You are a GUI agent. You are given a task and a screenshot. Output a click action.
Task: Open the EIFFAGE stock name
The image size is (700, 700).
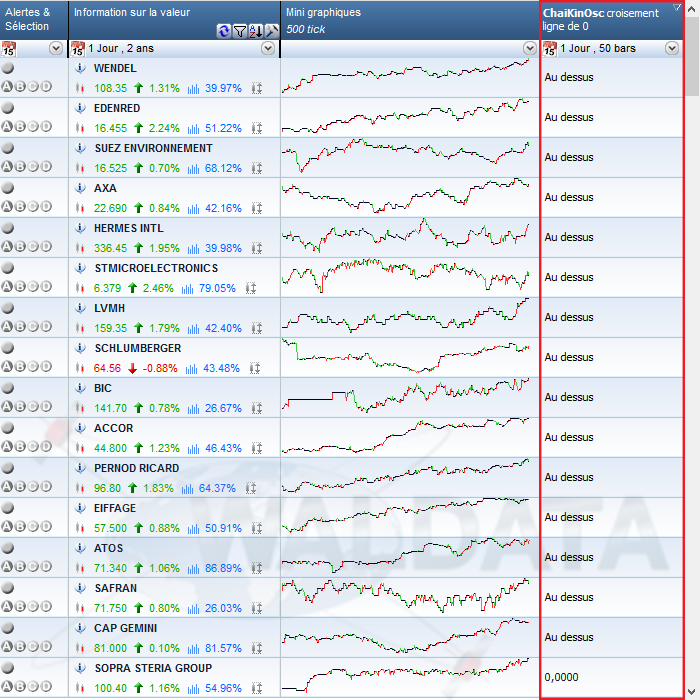pyautogui.click(x=115, y=508)
